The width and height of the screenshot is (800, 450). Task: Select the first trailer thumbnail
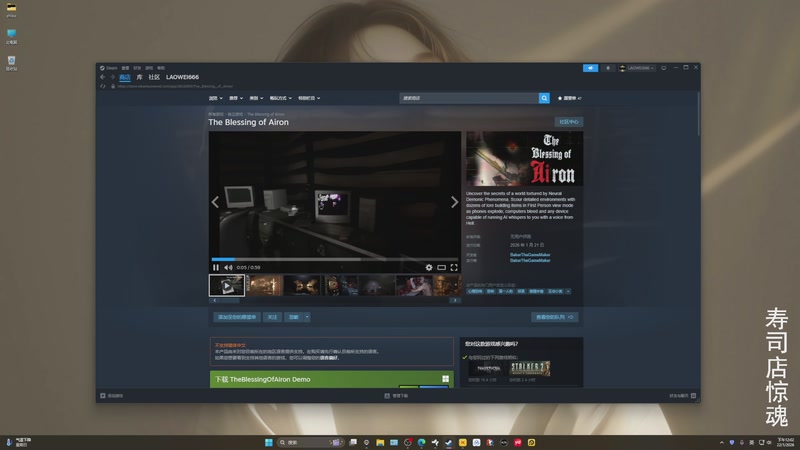(x=227, y=285)
